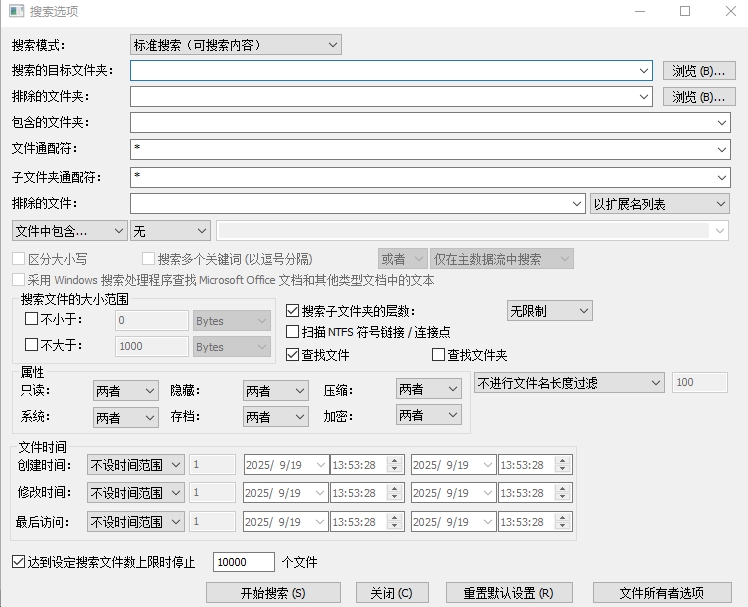This screenshot has width=748, height=607.
Task: Click 浏览 button for 排除的文件夹
Action: (698, 97)
